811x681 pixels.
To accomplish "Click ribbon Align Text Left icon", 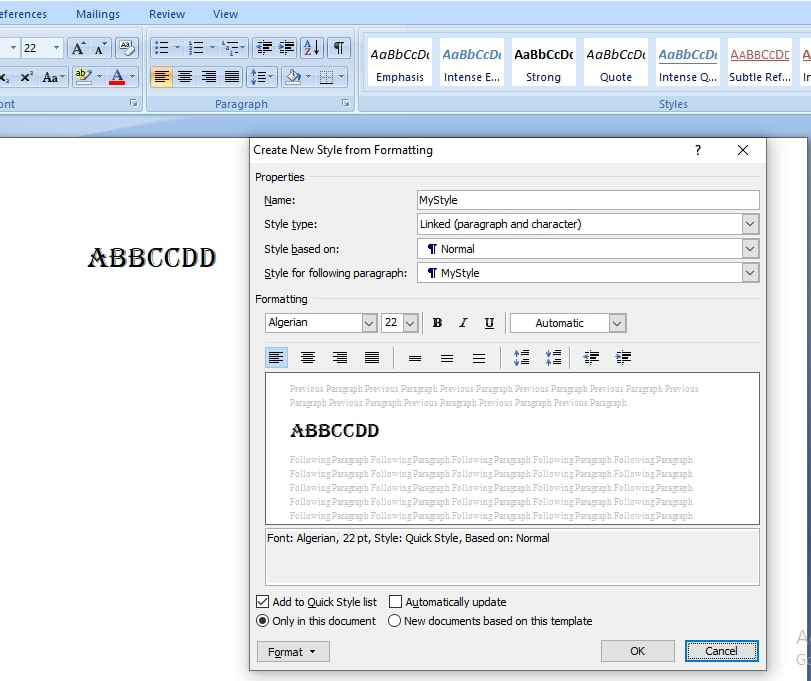I will (x=161, y=77).
